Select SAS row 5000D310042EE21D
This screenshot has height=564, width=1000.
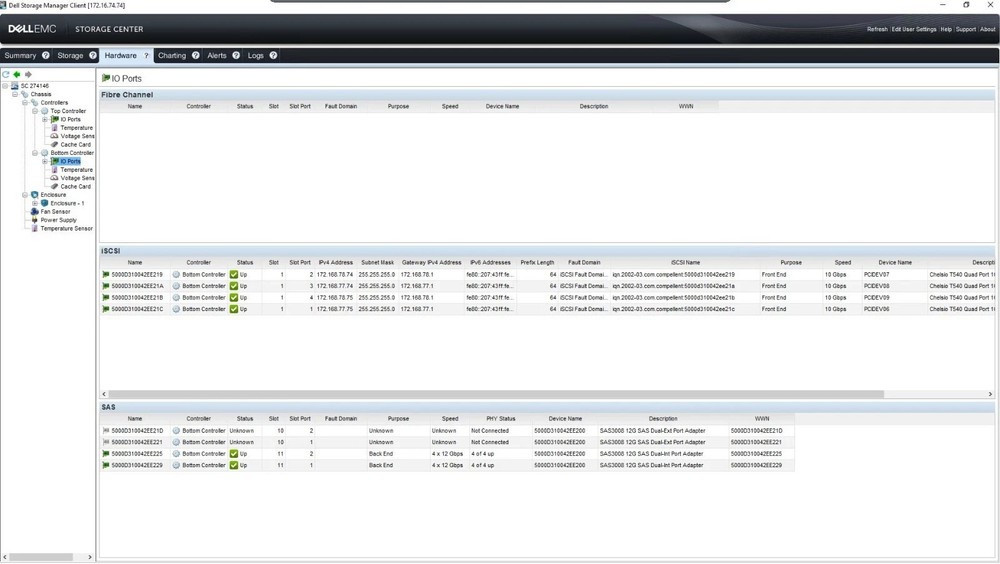pos(447,431)
